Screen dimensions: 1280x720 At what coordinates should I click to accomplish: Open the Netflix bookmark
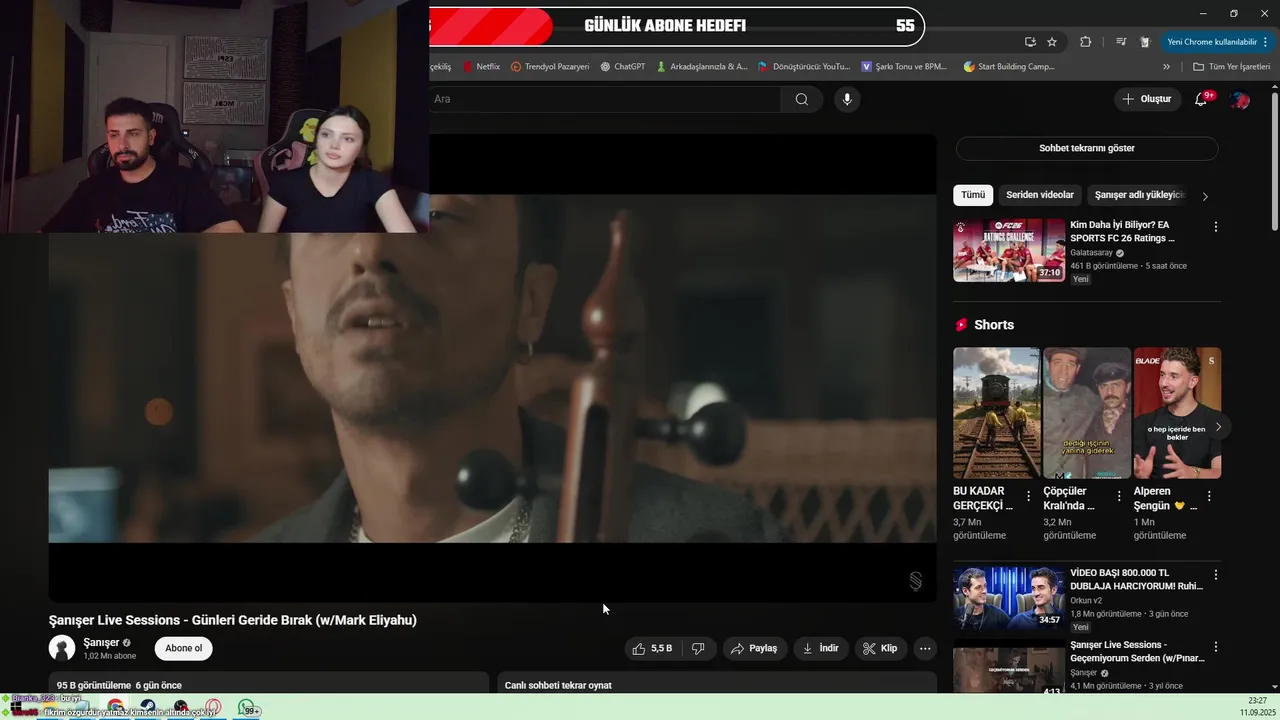481,67
